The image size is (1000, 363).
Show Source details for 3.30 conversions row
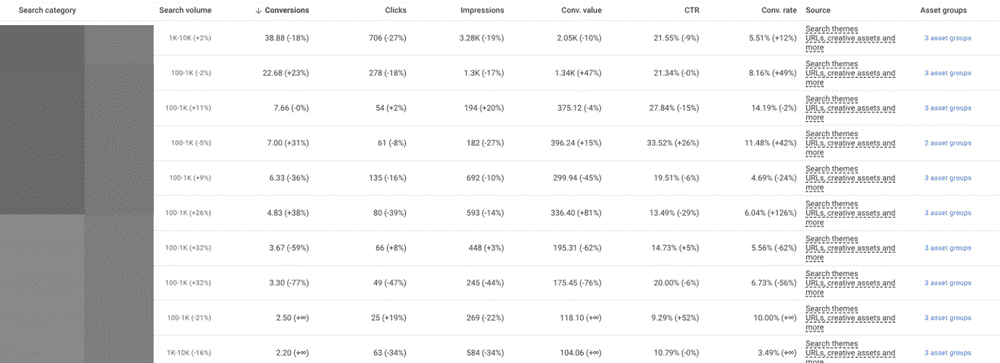tap(850, 283)
